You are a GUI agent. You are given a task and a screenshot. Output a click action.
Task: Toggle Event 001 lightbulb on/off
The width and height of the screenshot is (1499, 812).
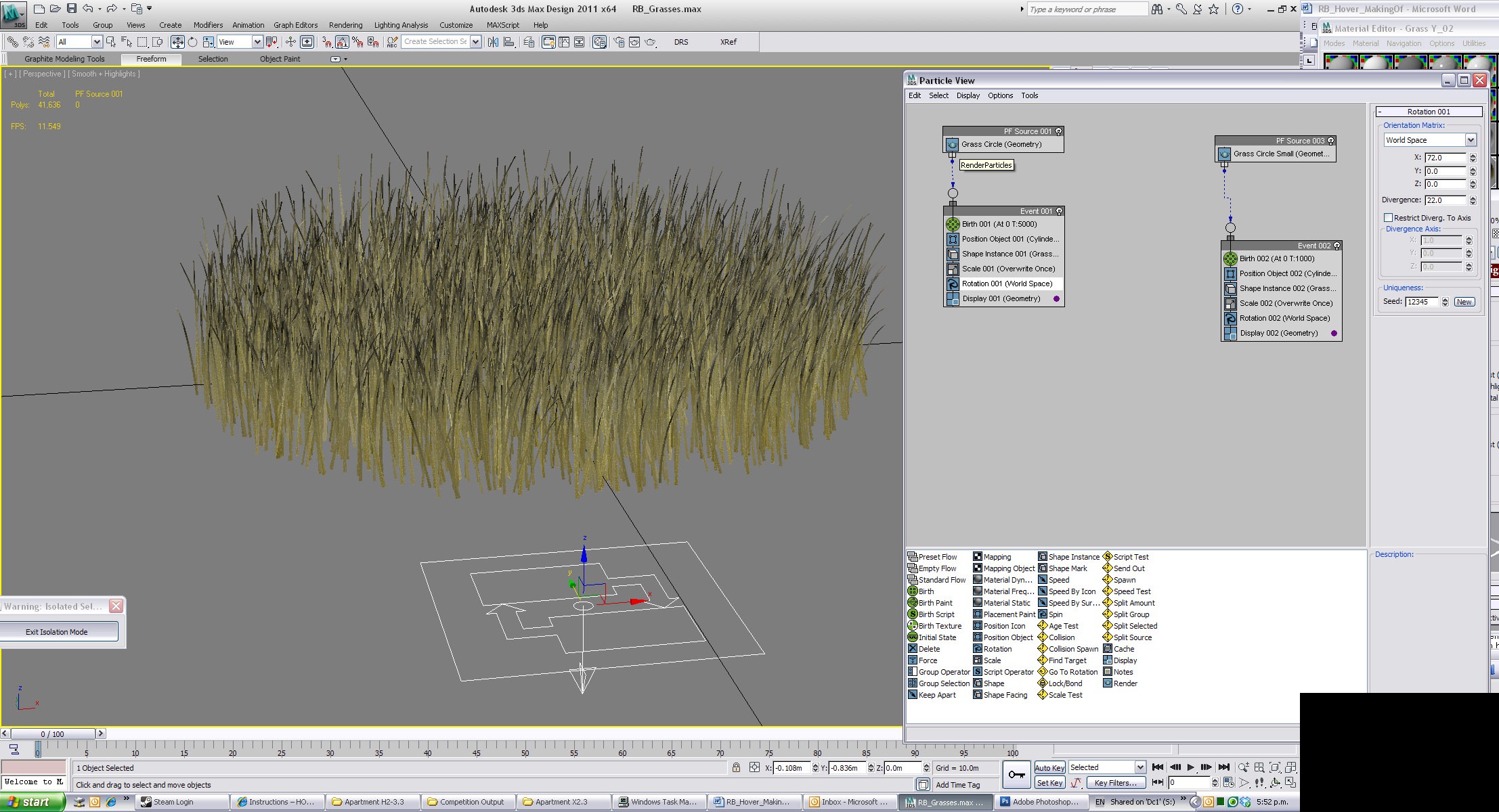coord(1060,211)
